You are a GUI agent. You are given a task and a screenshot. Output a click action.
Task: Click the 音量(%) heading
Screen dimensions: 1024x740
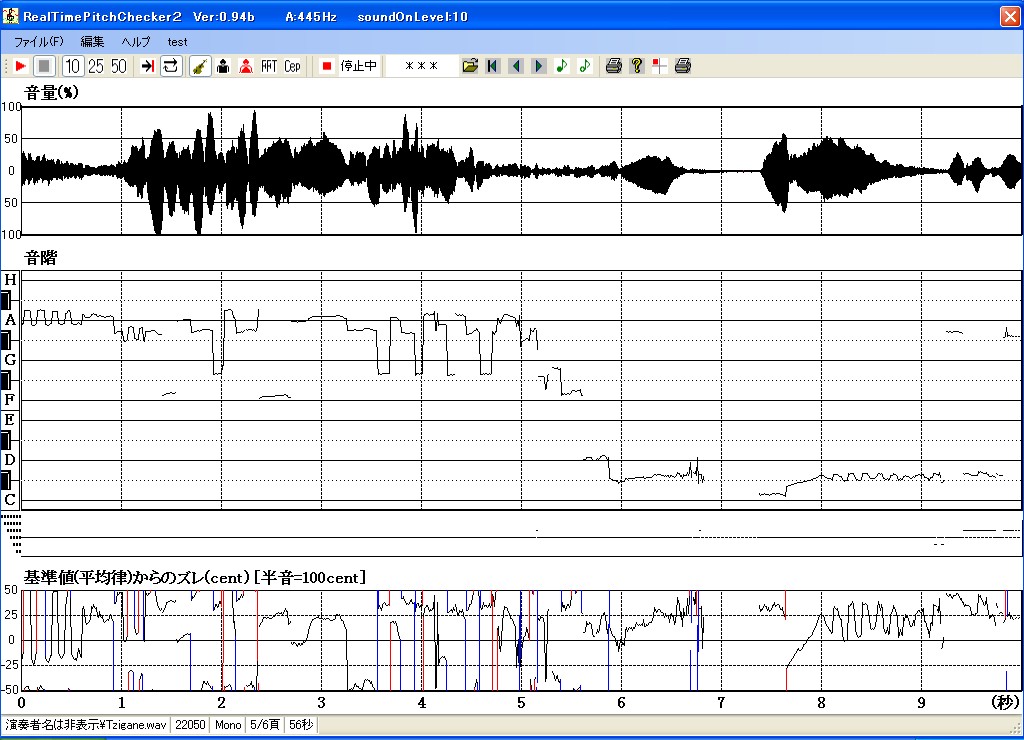tap(52, 92)
